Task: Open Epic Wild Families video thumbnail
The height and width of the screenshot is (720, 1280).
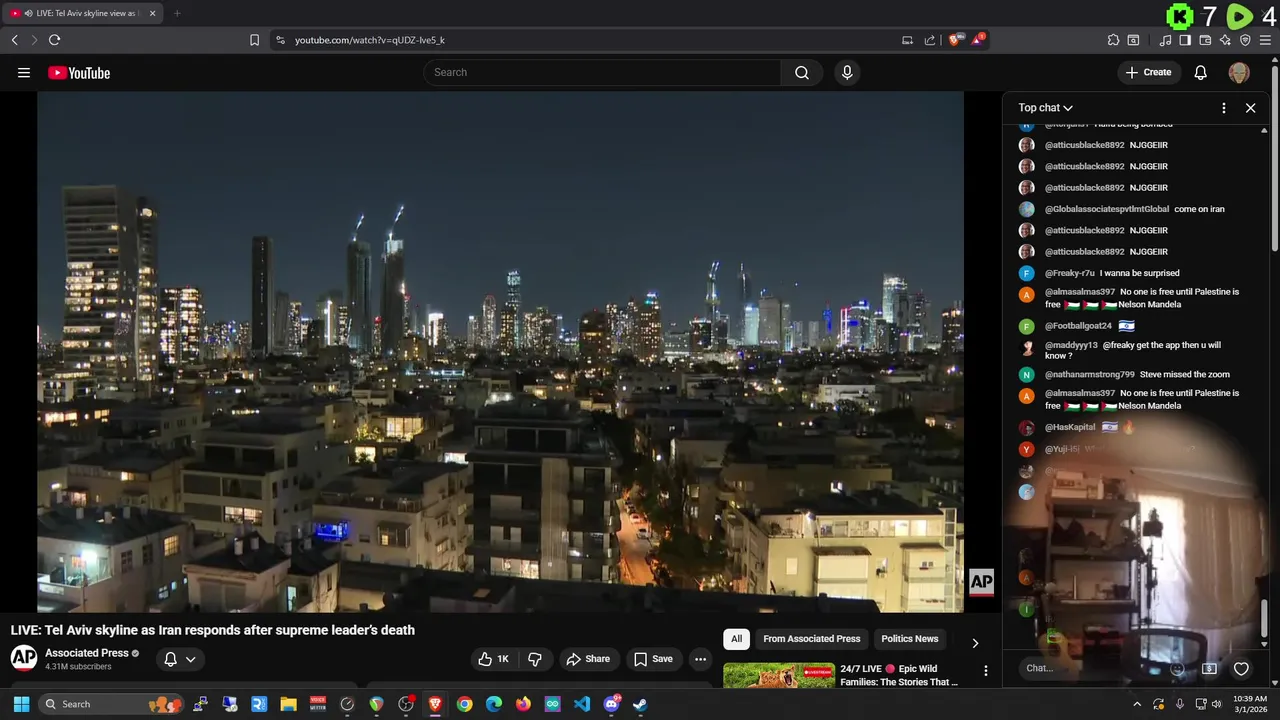Action: 779,675
